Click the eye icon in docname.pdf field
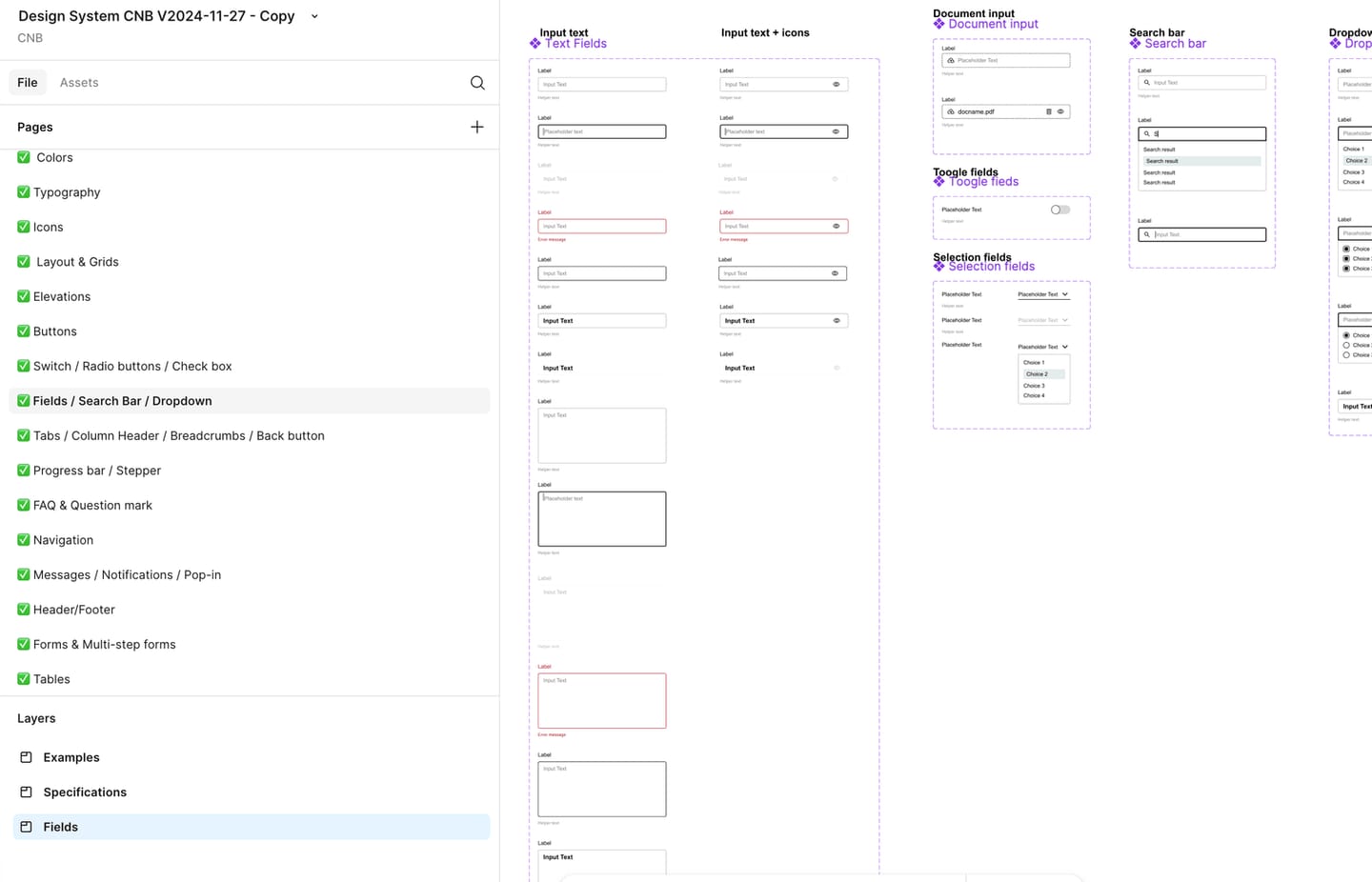Image resolution: width=1372 pixels, height=882 pixels. pos(1060,111)
